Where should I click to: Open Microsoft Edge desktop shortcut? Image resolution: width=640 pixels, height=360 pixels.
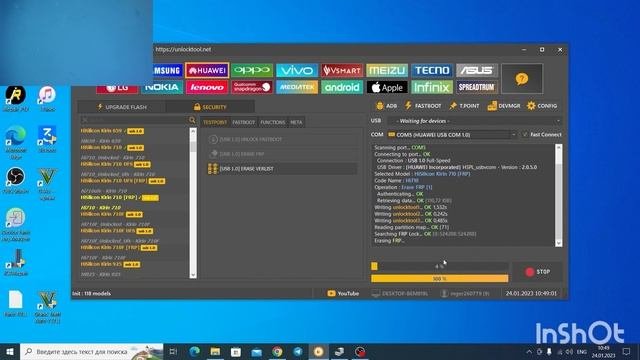16,142
